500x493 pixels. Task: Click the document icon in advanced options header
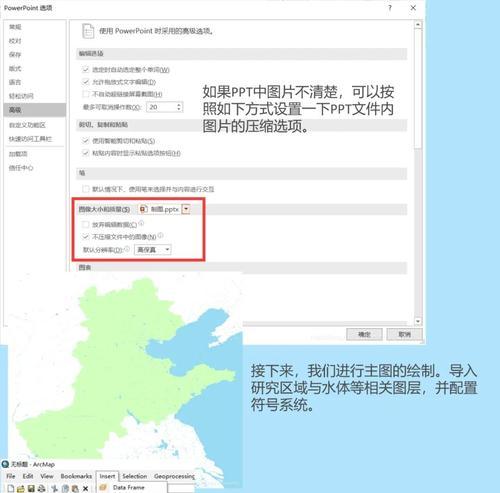click(88, 31)
